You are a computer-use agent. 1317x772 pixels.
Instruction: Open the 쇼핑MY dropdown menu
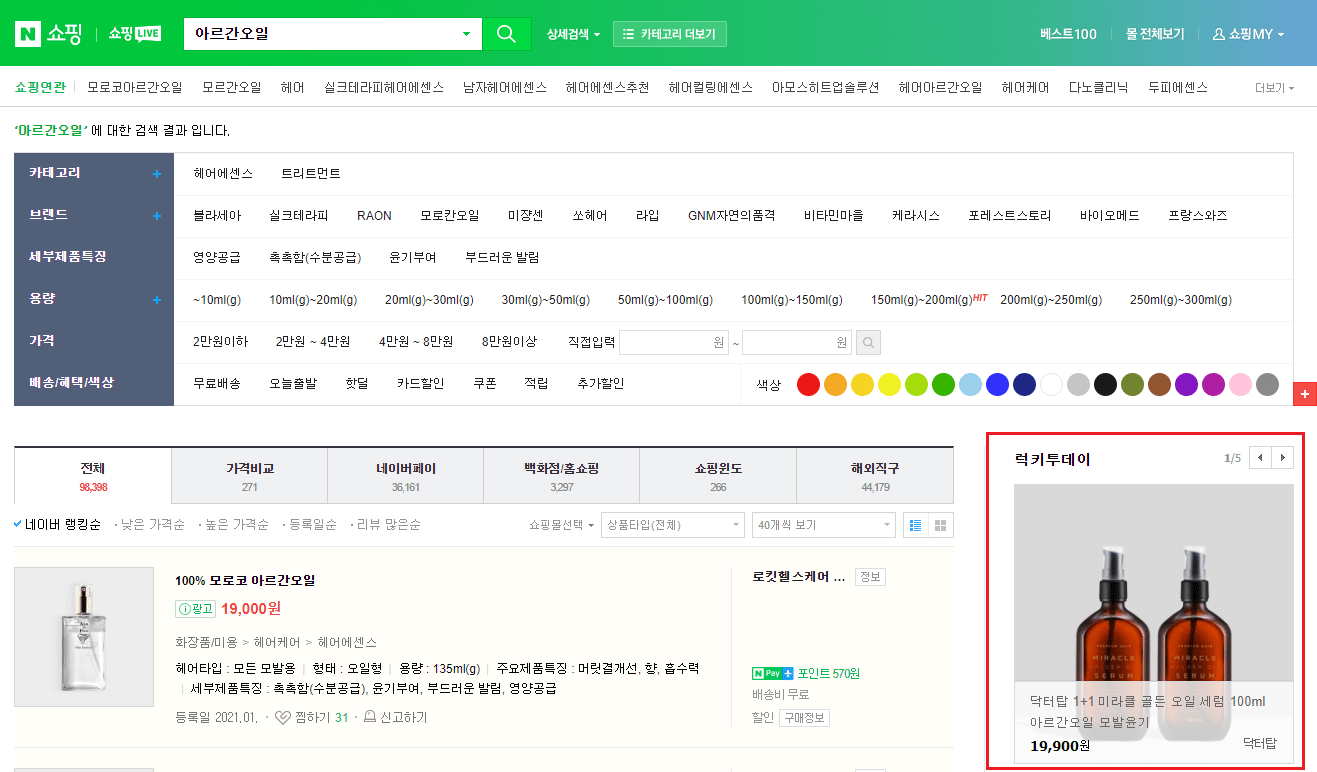pyautogui.click(x=1248, y=34)
